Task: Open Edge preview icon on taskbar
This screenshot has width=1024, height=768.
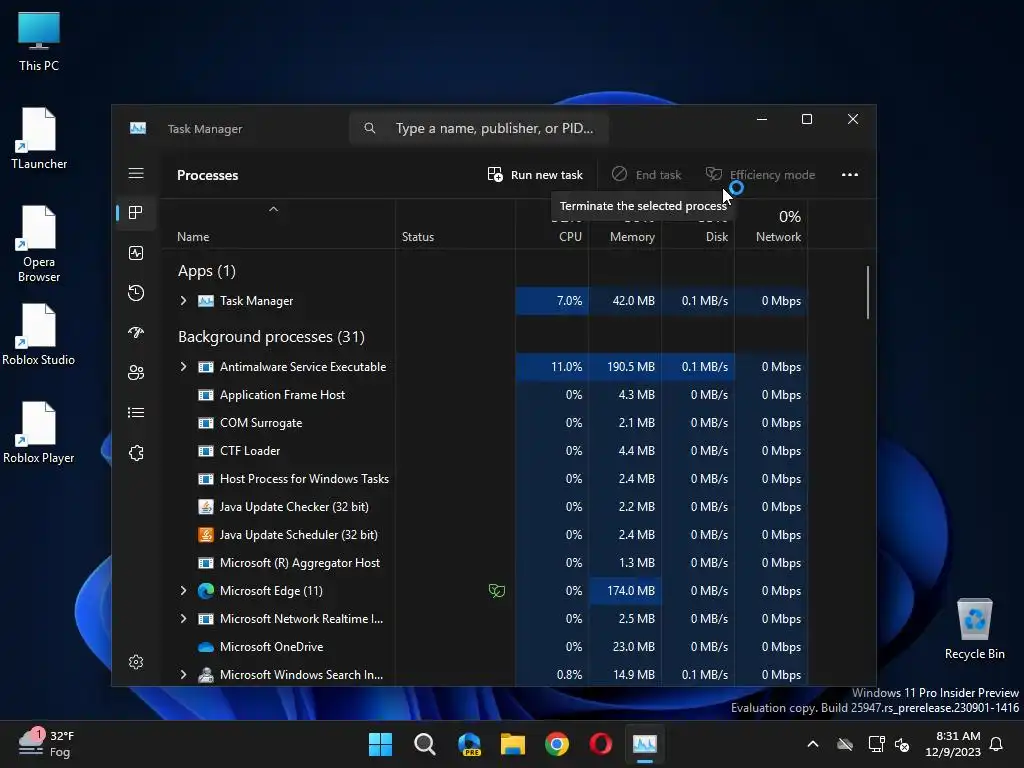Action: coord(469,744)
